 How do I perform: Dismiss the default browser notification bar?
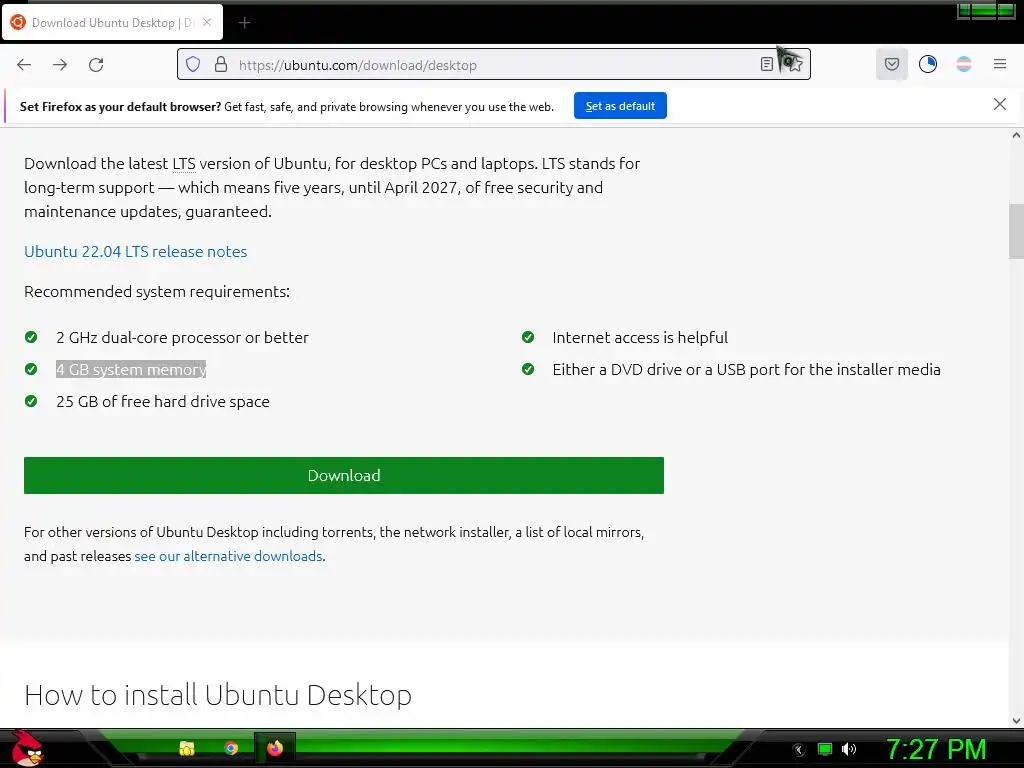999,104
